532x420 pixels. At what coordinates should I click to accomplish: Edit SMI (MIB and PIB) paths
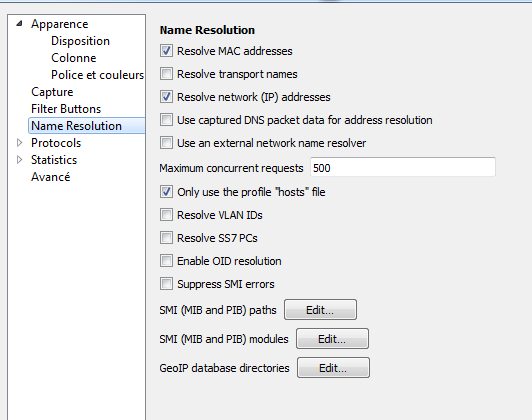[320, 310]
